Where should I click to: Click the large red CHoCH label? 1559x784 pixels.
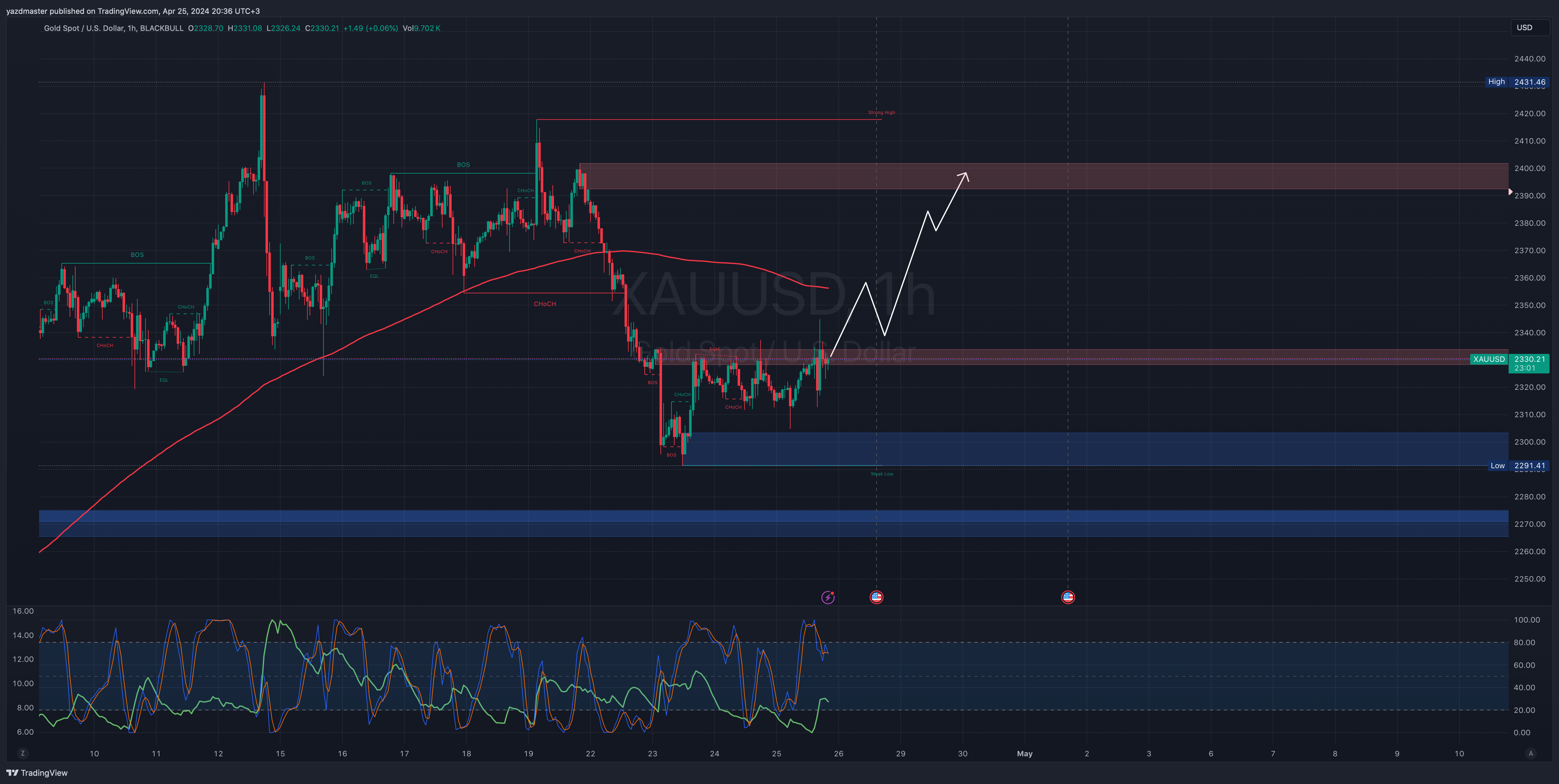point(545,304)
